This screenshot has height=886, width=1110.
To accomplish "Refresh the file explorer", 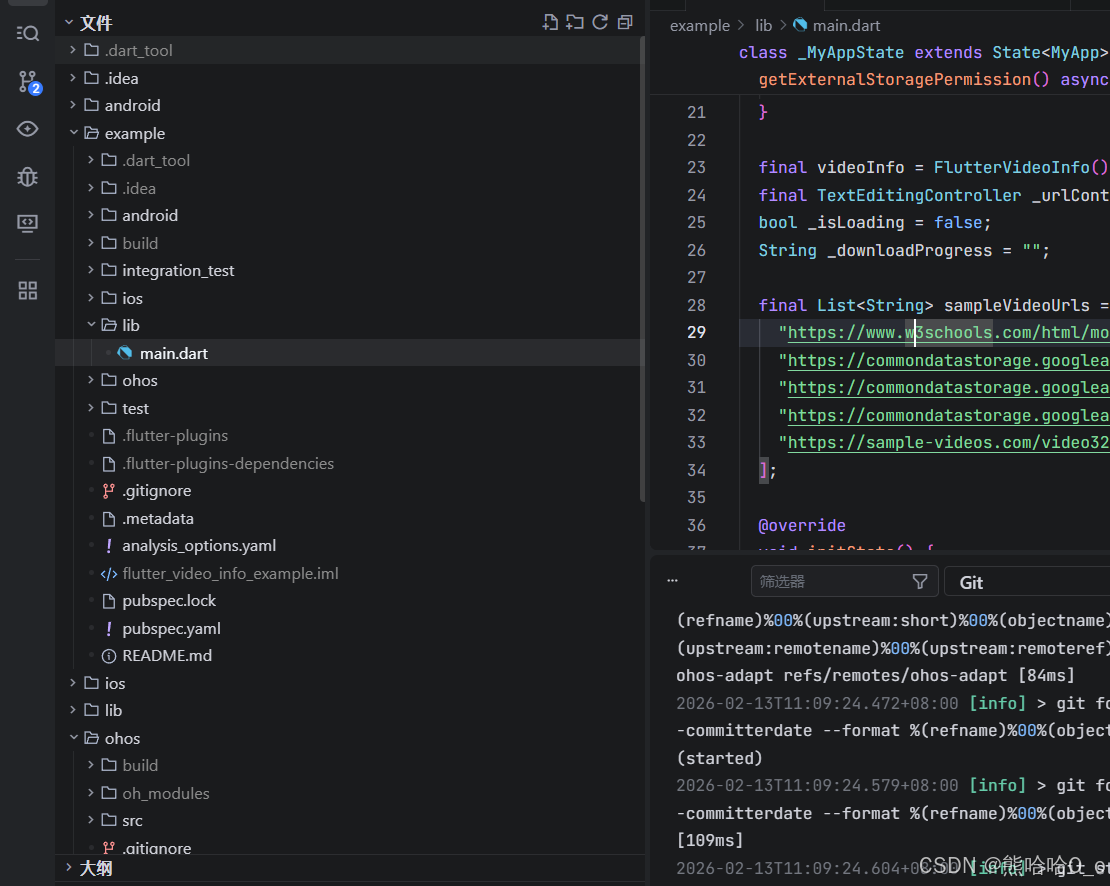I will tap(600, 23).
